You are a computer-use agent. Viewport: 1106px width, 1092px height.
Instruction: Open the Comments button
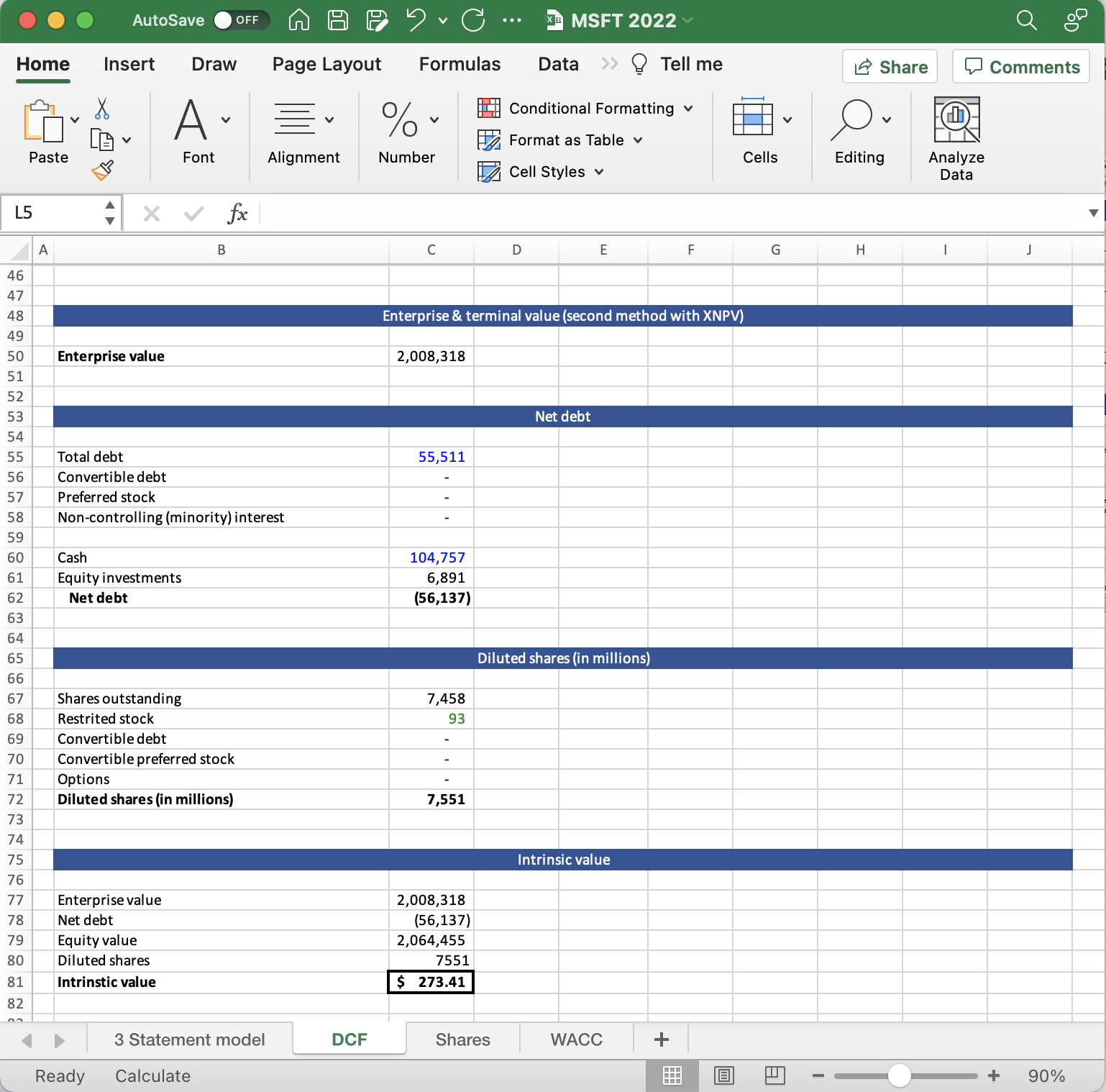click(1021, 67)
